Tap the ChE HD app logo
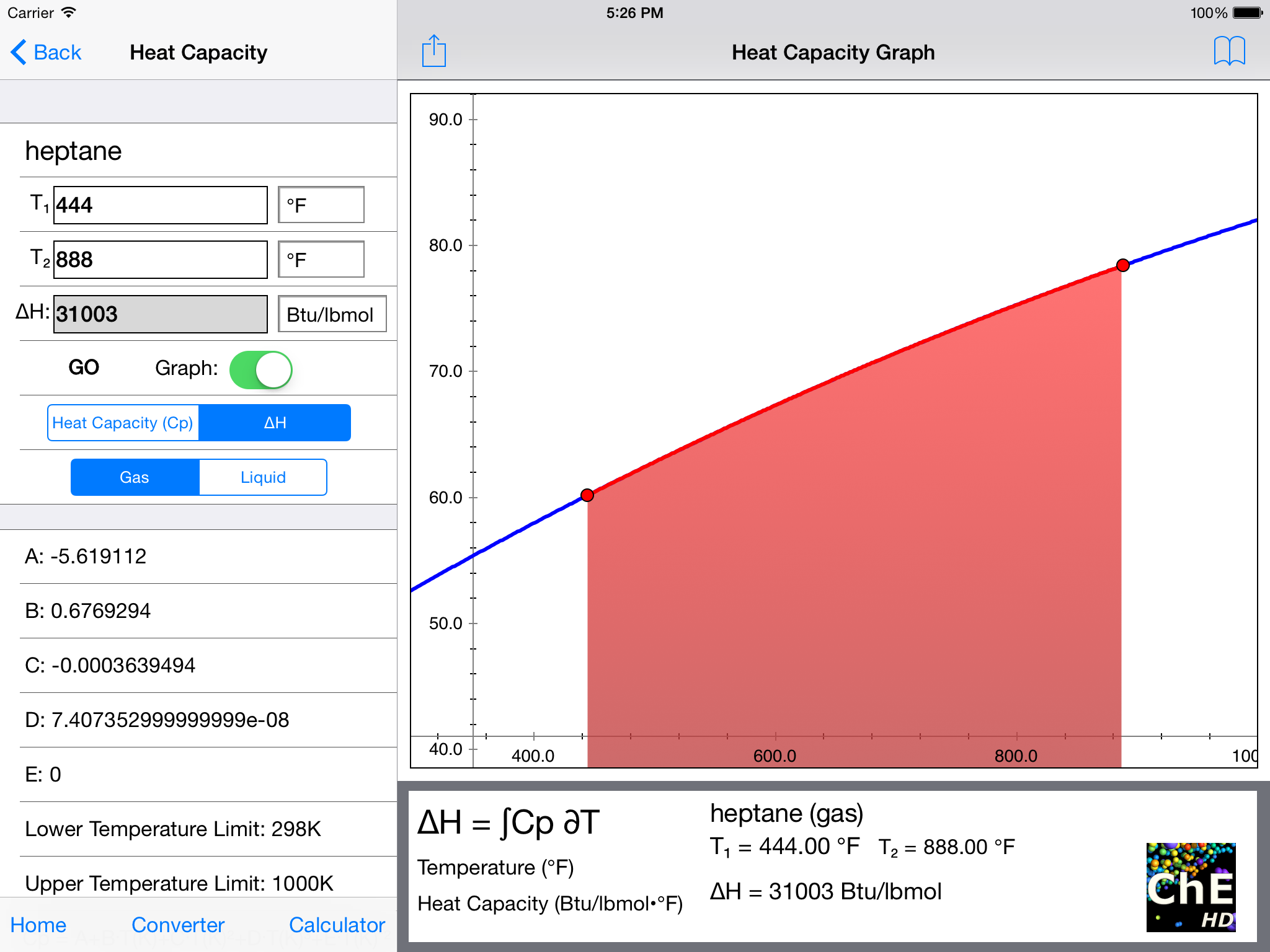Image resolution: width=1270 pixels, height=952 pixels. click(x=1190, y=887)
